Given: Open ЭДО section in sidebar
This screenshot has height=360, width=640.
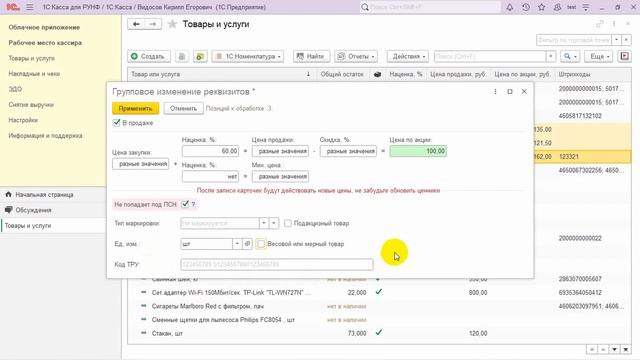Looking at the screenshot, I should 15,89.
